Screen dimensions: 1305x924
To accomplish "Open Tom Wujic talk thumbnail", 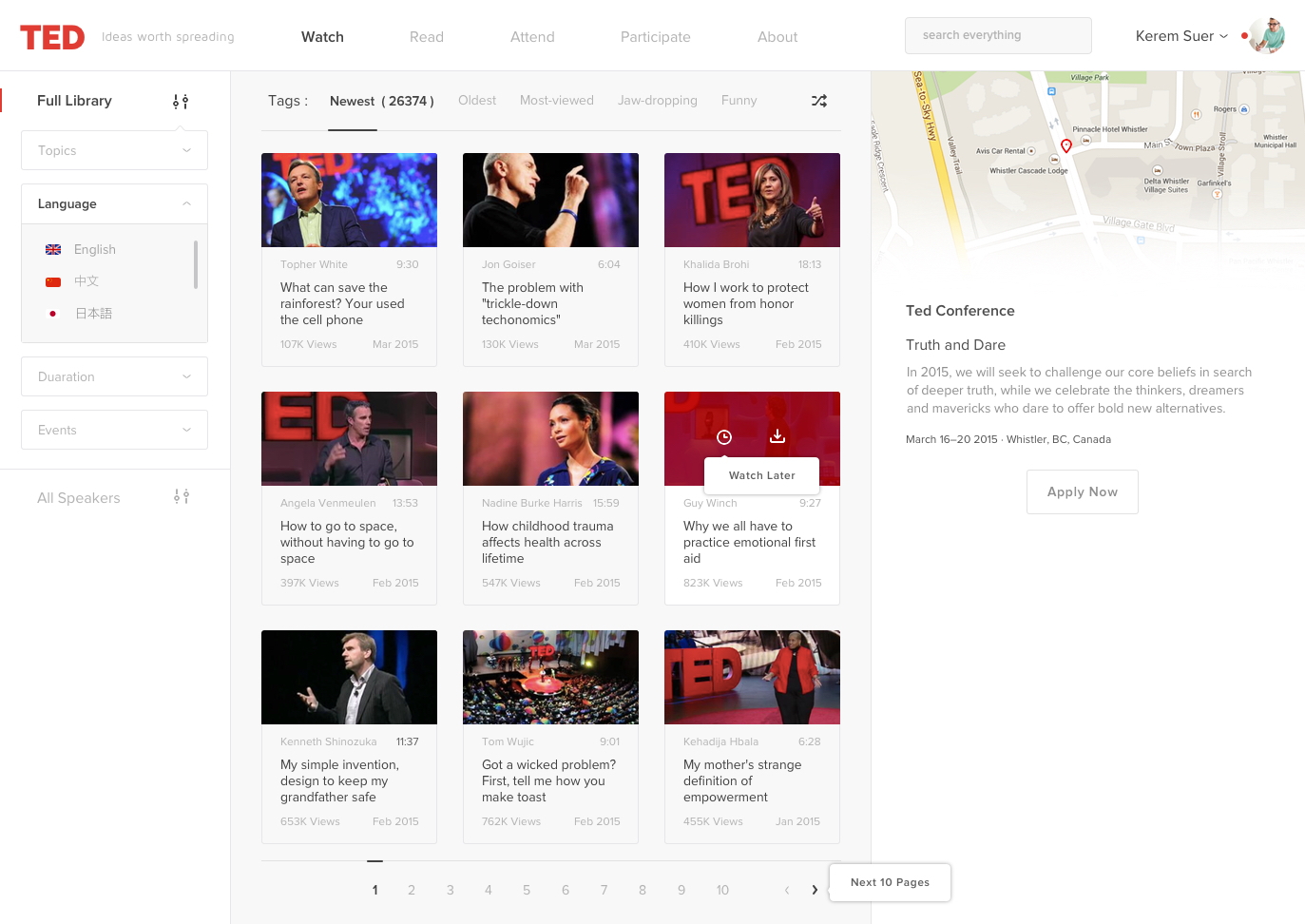I will [x=550, y=677].
